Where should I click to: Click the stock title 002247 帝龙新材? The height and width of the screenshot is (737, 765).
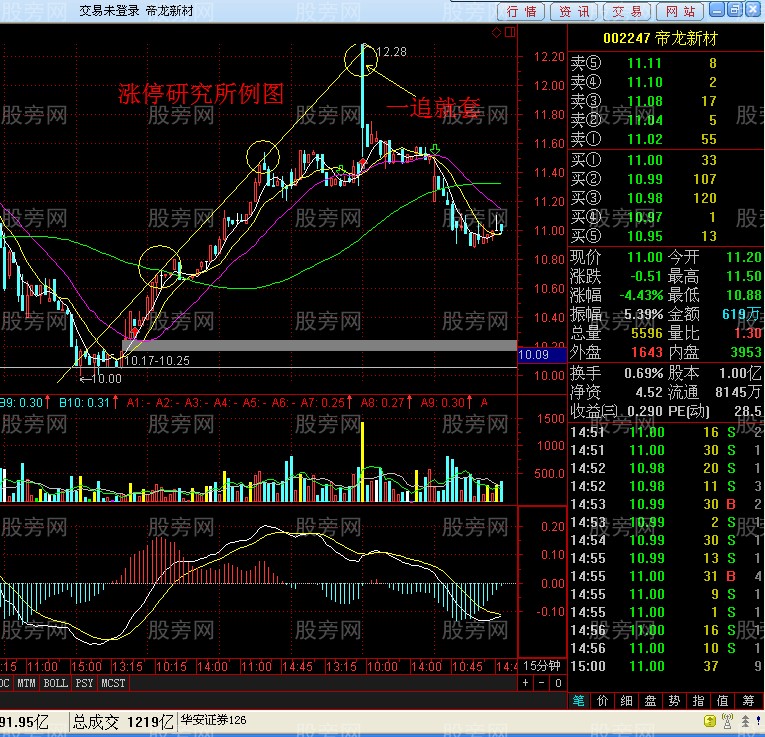click(660, 39)
